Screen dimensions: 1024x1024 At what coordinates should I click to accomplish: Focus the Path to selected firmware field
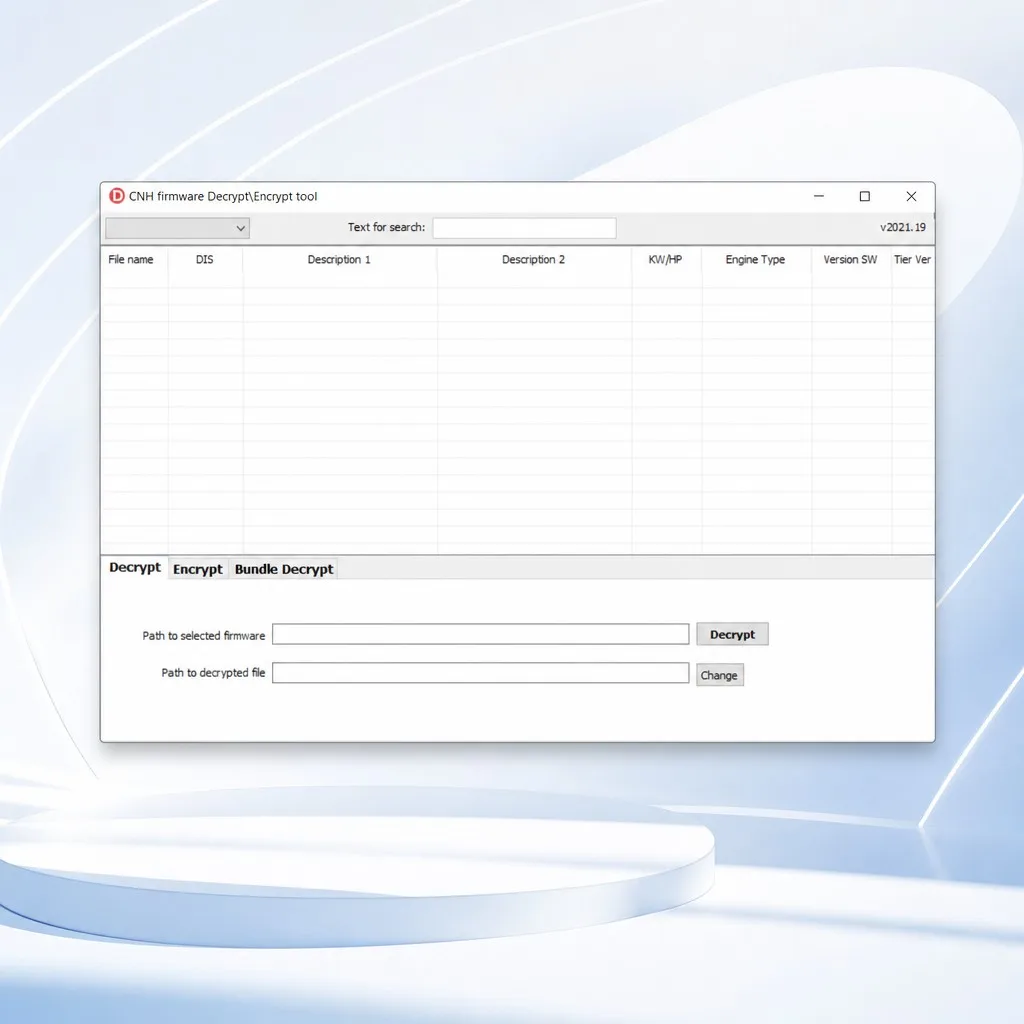click(480, 634)
